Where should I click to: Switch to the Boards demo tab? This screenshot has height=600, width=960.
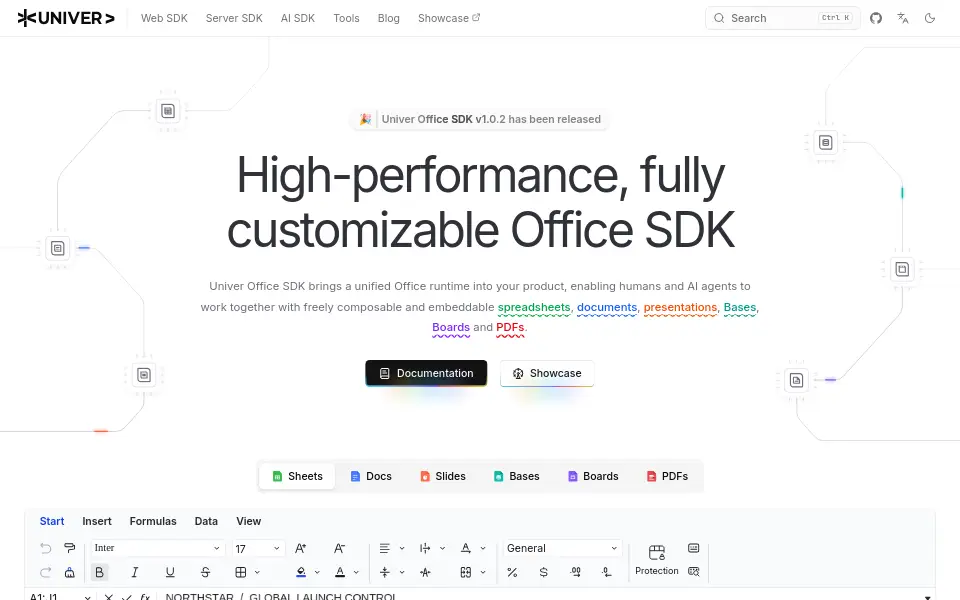tap(593, 476)
